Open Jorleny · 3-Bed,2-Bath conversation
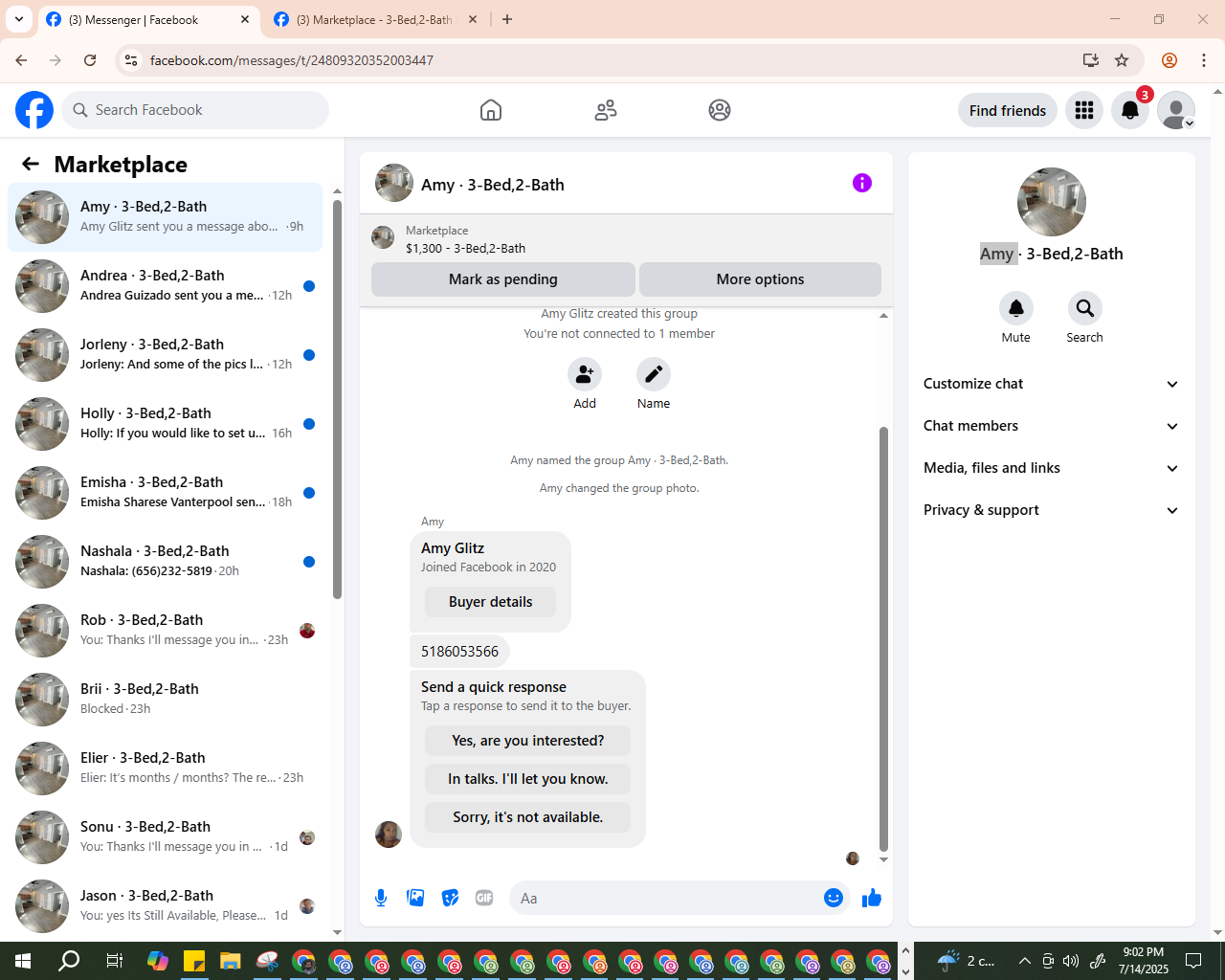This screenshot has height=980, width=1225. point(166,355)
